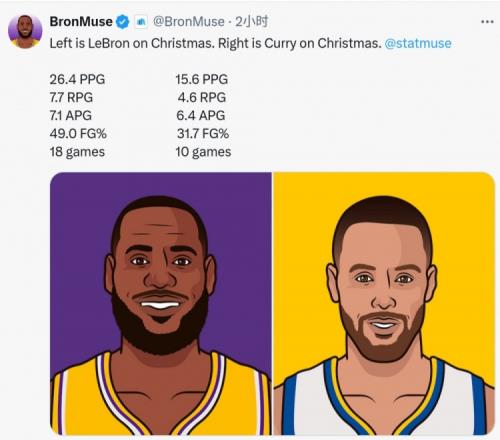
Task: Open the BronMuse profile avatar
Action: pos(25,32)
